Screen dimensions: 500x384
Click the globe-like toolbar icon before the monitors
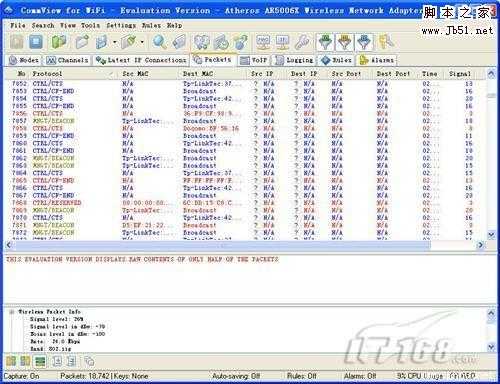(241, 42)
